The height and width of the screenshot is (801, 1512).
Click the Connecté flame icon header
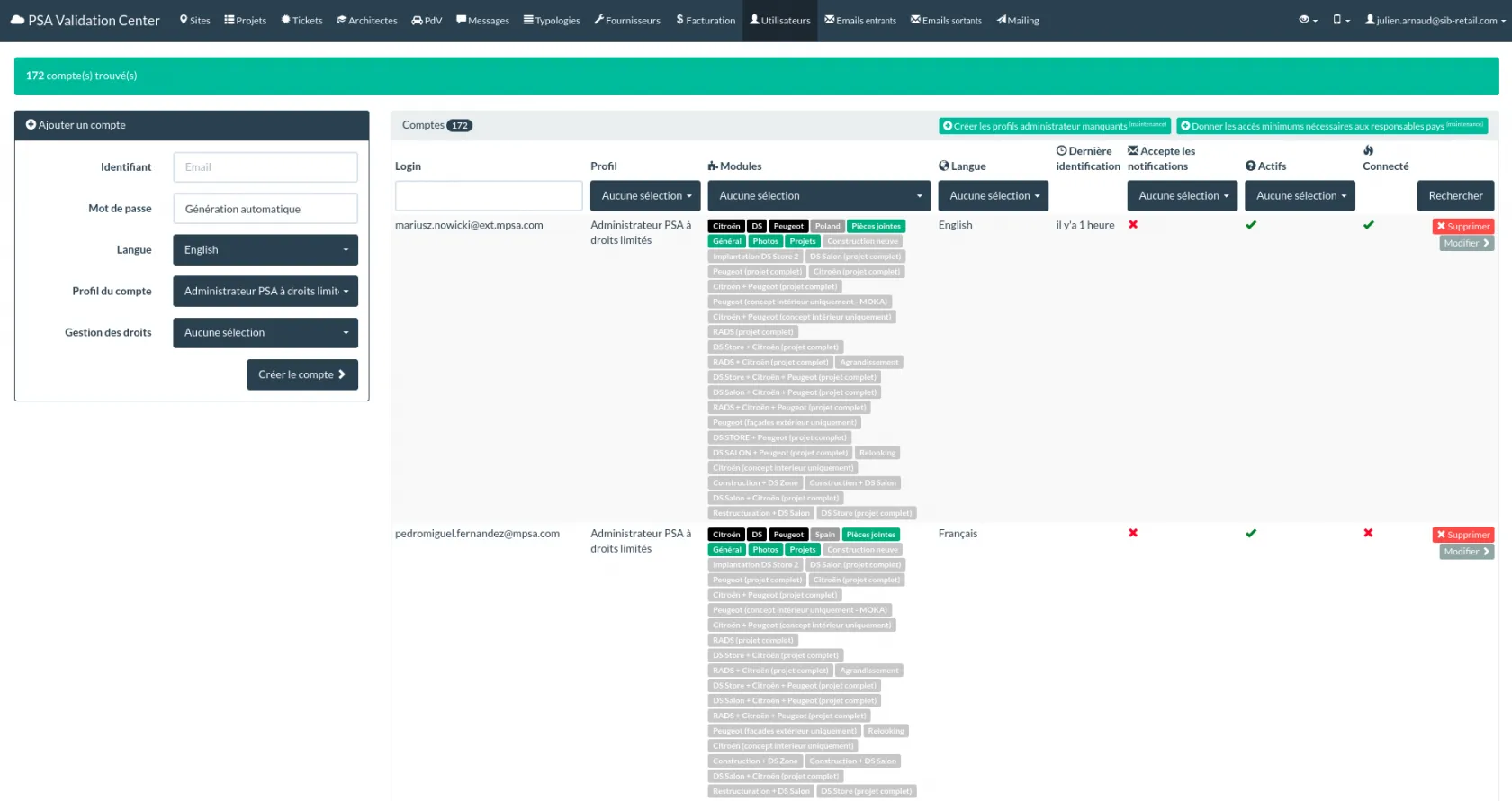(1368, 150)
